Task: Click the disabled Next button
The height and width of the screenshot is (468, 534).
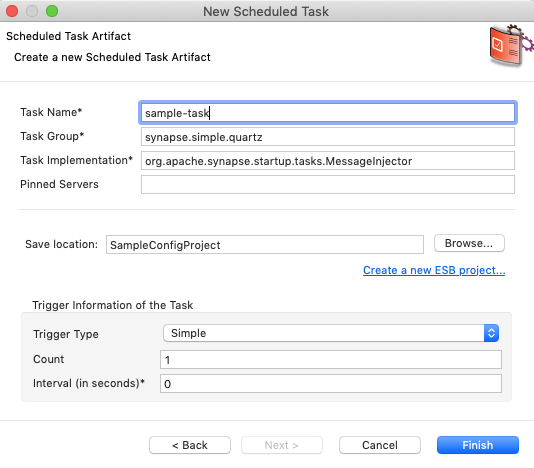Action: click(282, 445)
